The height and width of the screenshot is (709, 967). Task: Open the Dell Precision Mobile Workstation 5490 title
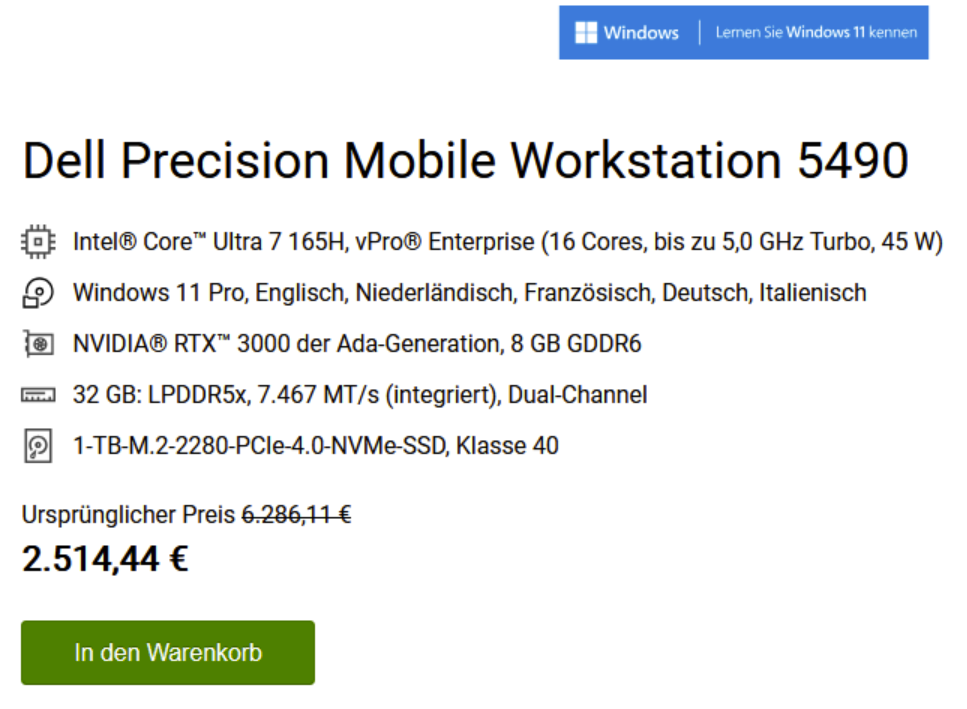(466, 160)
